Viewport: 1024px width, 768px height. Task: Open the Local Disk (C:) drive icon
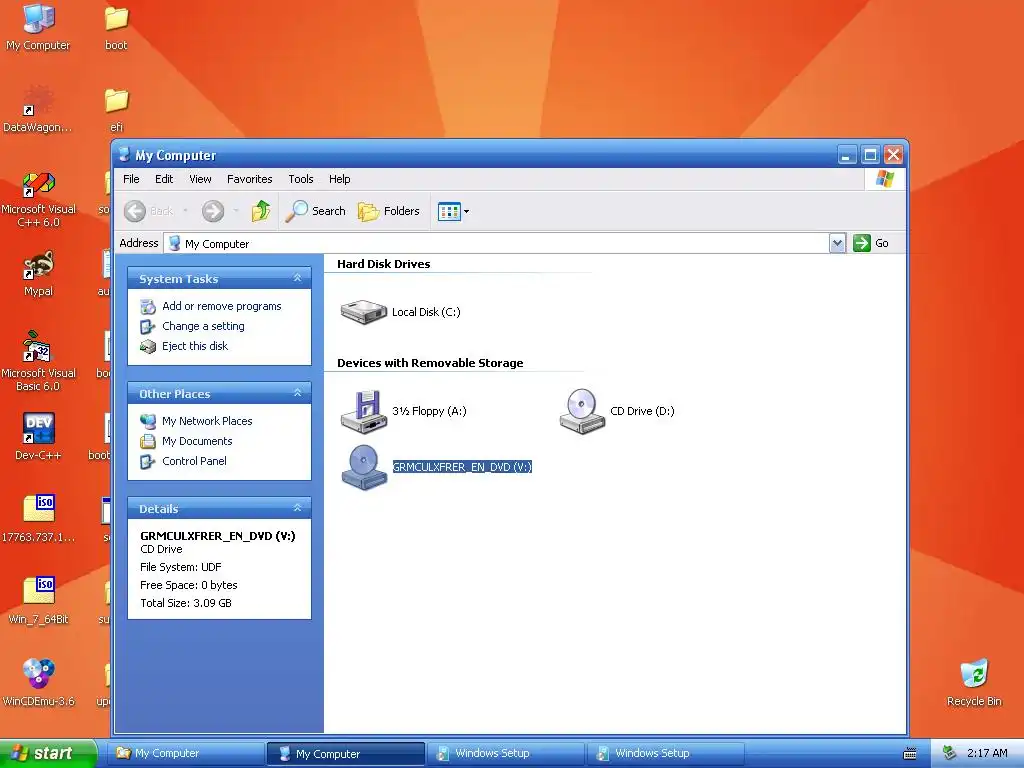point(364,312)
